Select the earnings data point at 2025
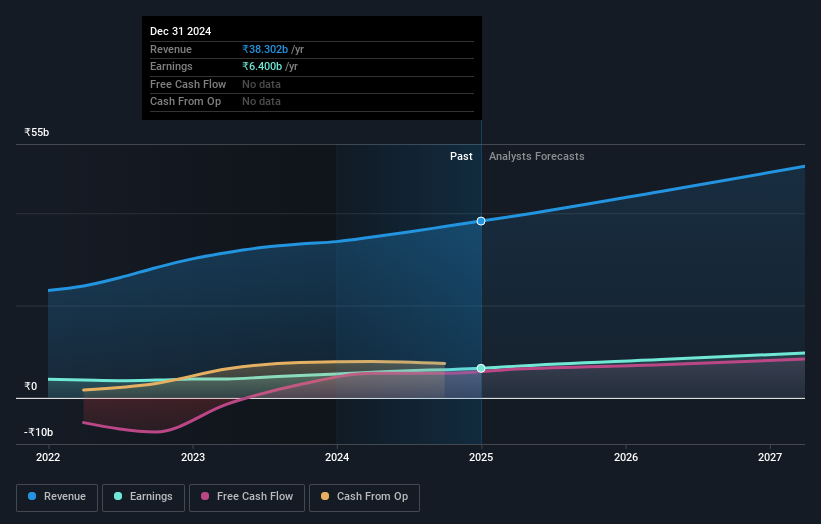821x524 pixels. (481, 369)
